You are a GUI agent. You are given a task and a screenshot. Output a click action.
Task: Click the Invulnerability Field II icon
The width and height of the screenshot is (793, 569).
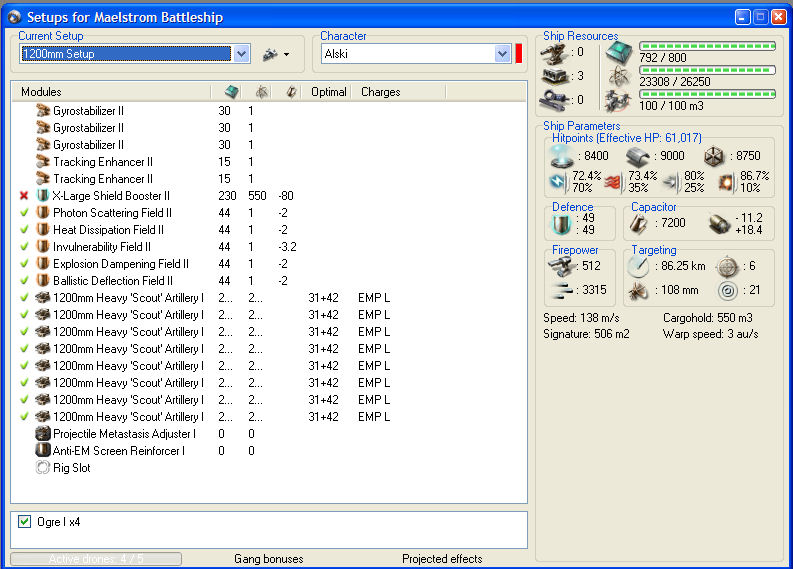(x=43, y=247)
